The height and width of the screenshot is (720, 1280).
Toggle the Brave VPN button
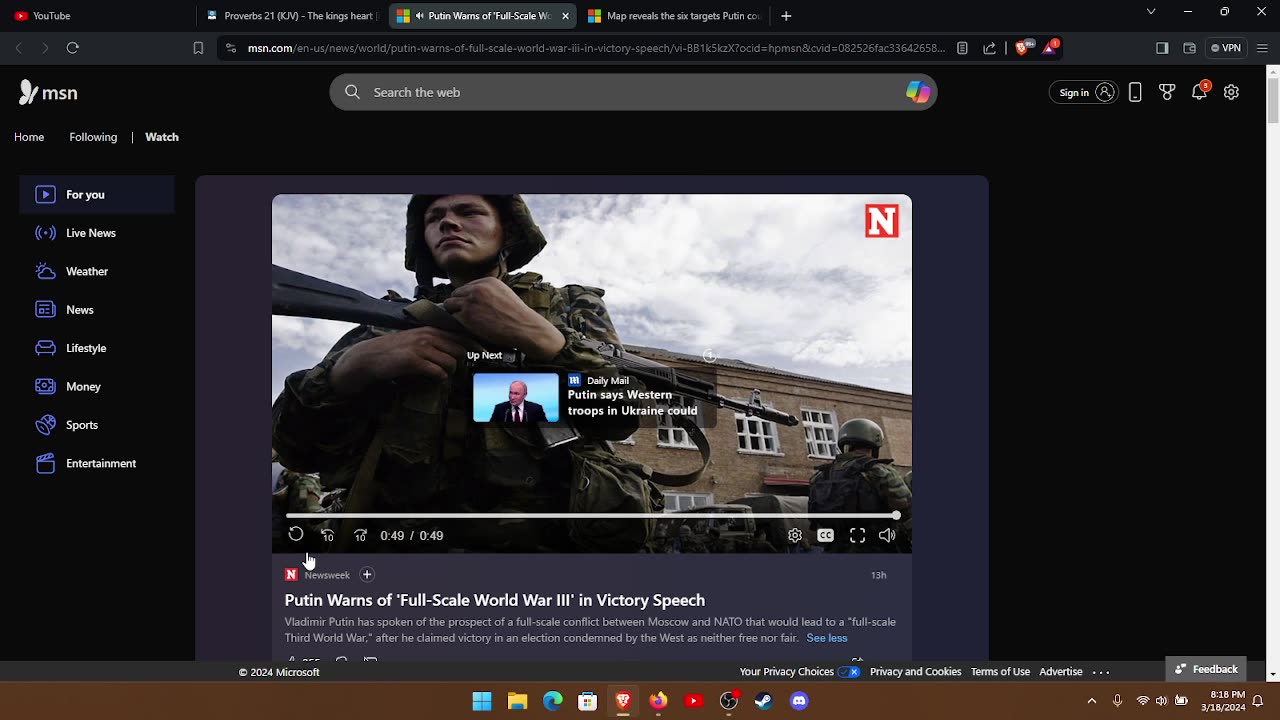tap(1225, 48)
